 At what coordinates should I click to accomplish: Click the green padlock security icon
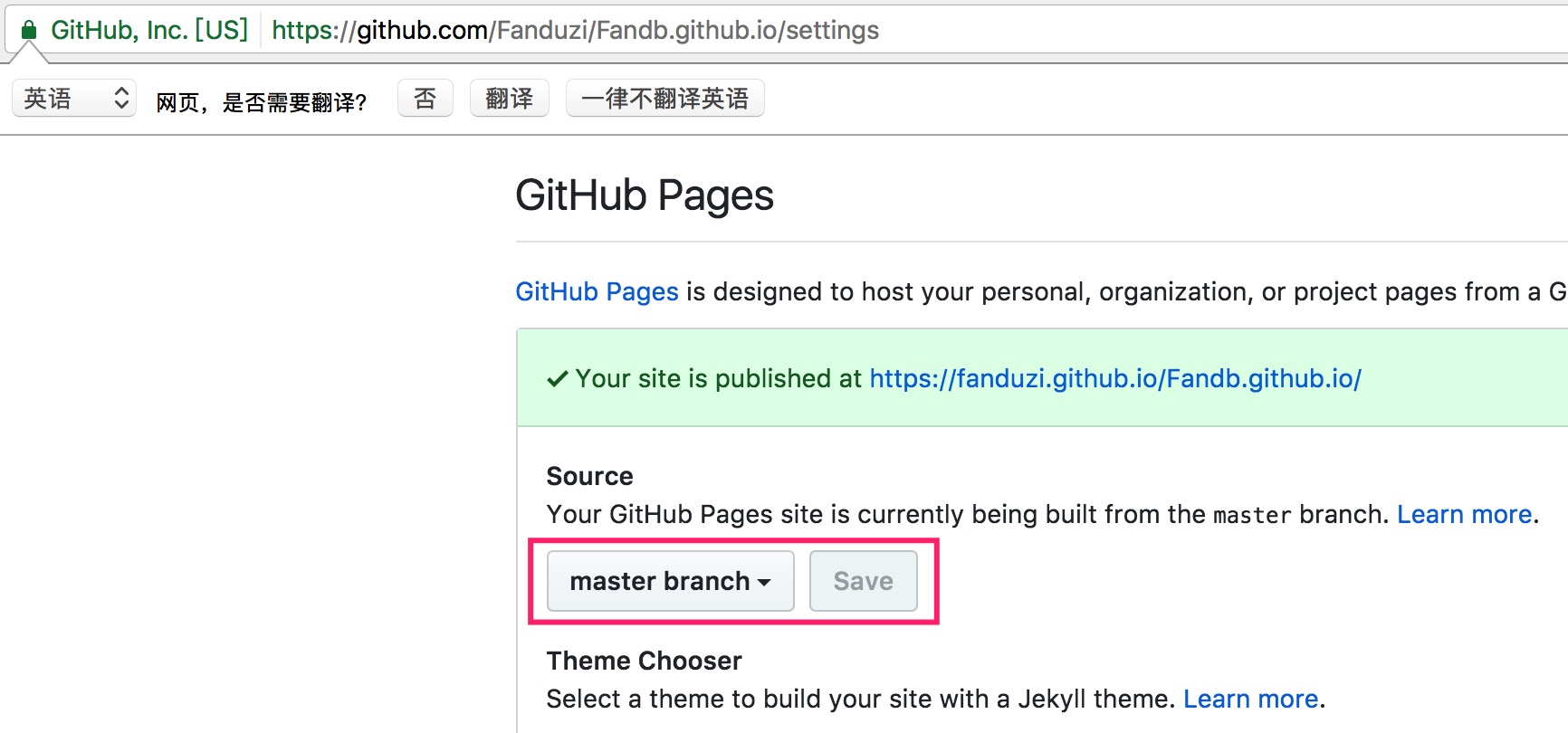click(x=29, y=30)
